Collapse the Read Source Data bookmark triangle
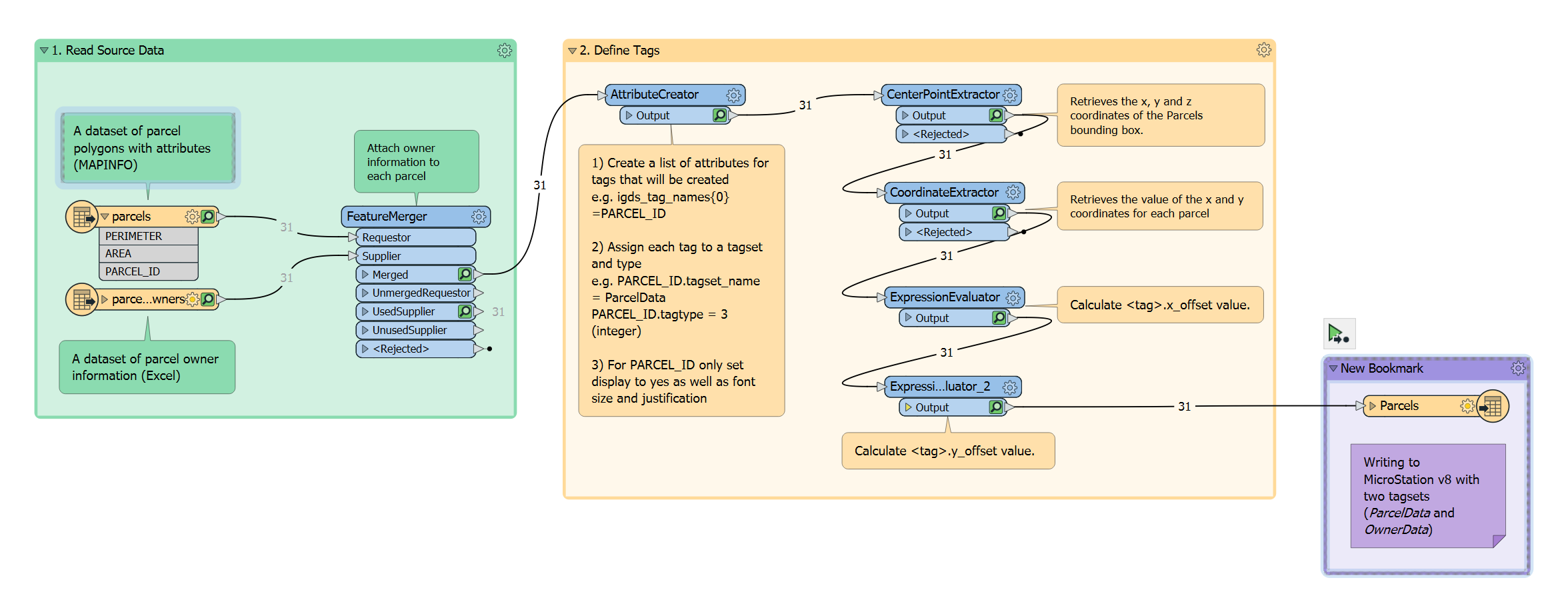1568x610 pixels. [x=44, y=50]
